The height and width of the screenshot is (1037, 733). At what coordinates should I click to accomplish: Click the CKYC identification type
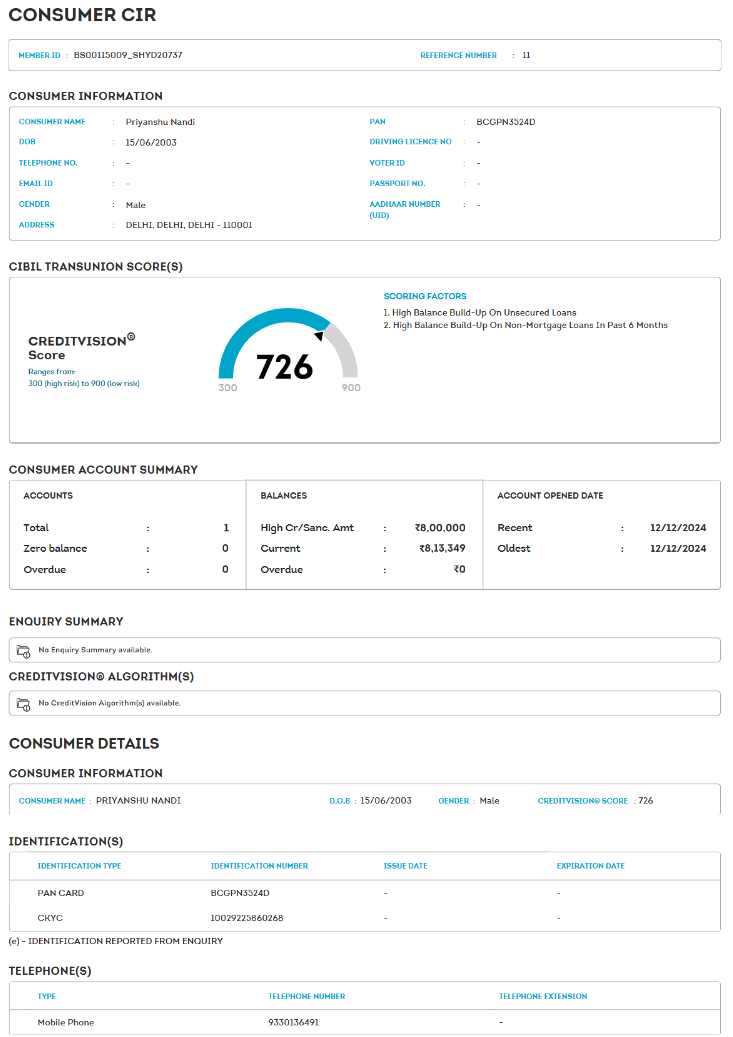(50, 918)
